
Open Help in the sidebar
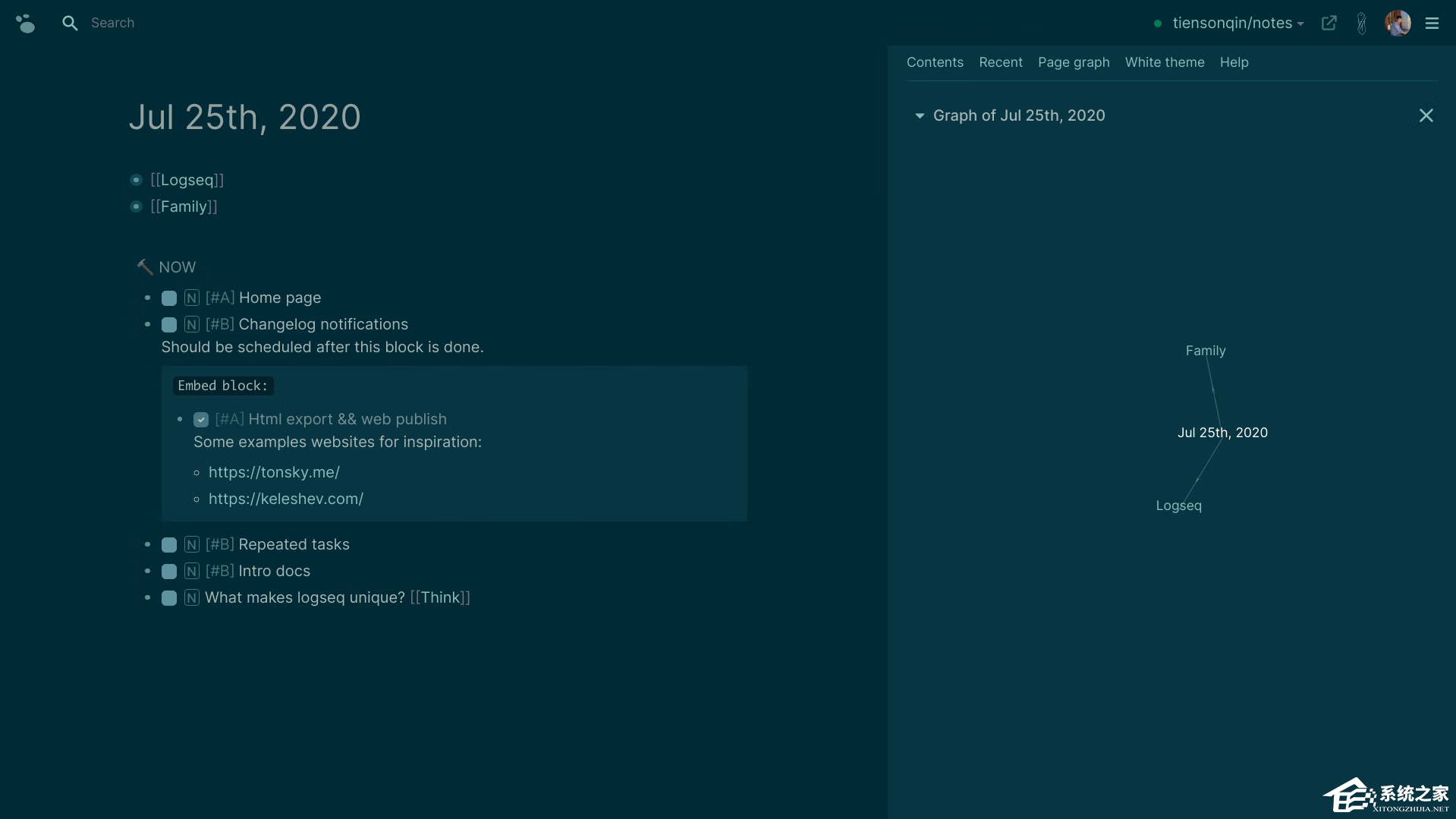[x=1234, y=62]
